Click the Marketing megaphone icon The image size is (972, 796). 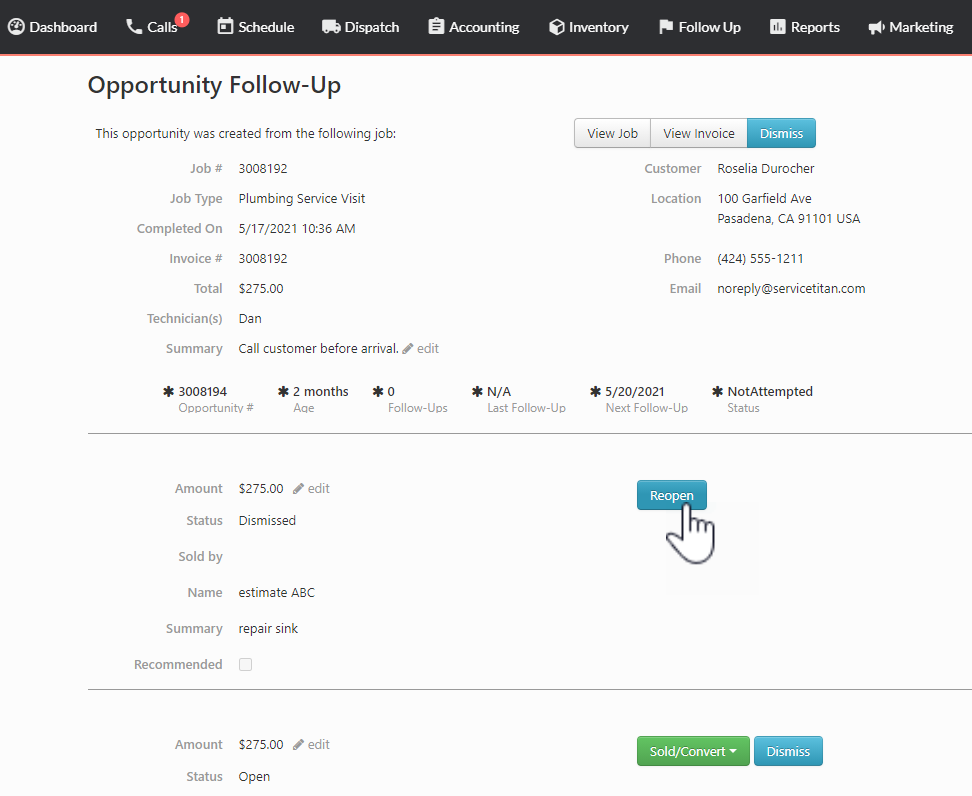pos(877,27)
